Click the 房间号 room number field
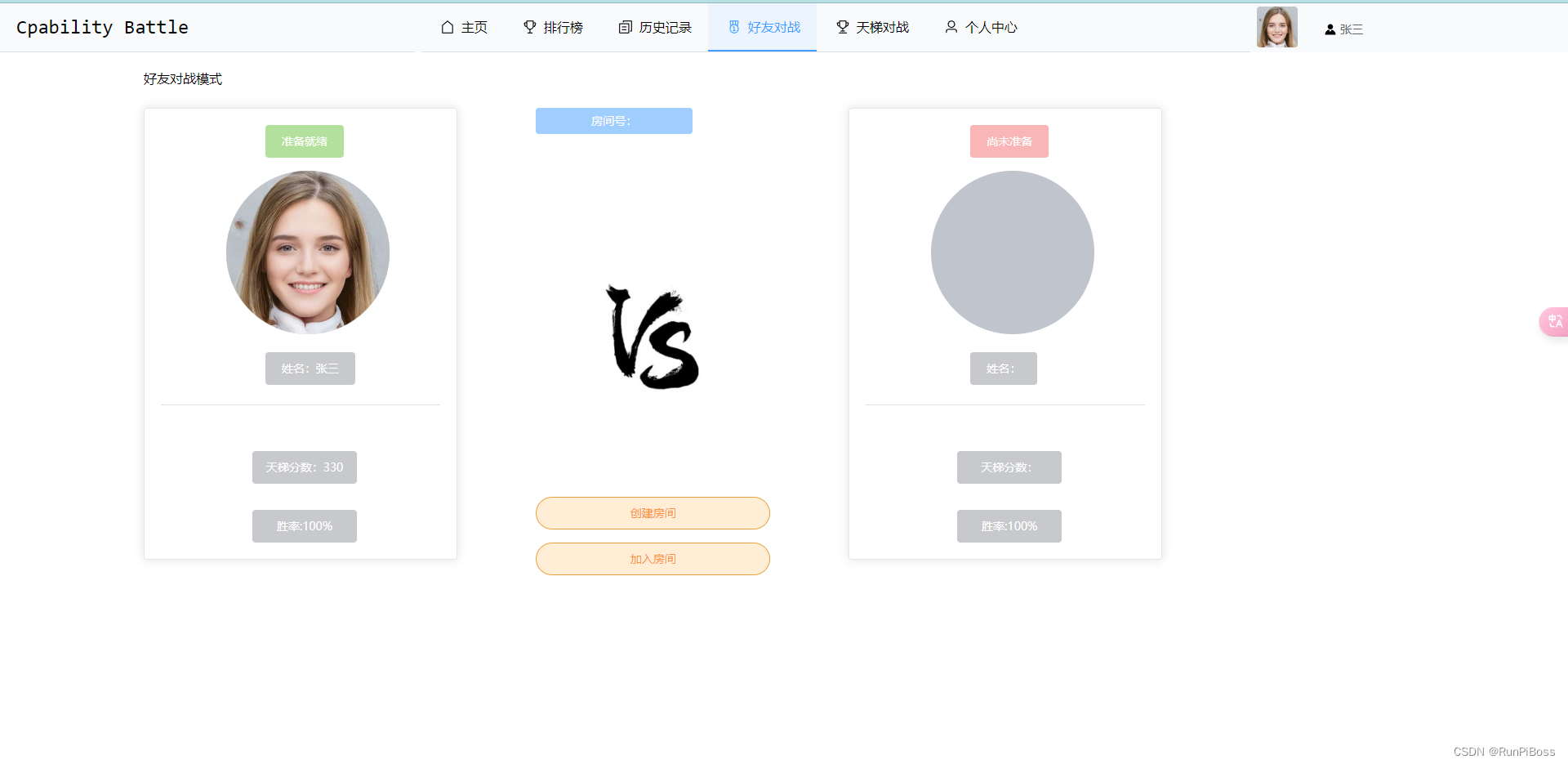 [x=614, y=121]
